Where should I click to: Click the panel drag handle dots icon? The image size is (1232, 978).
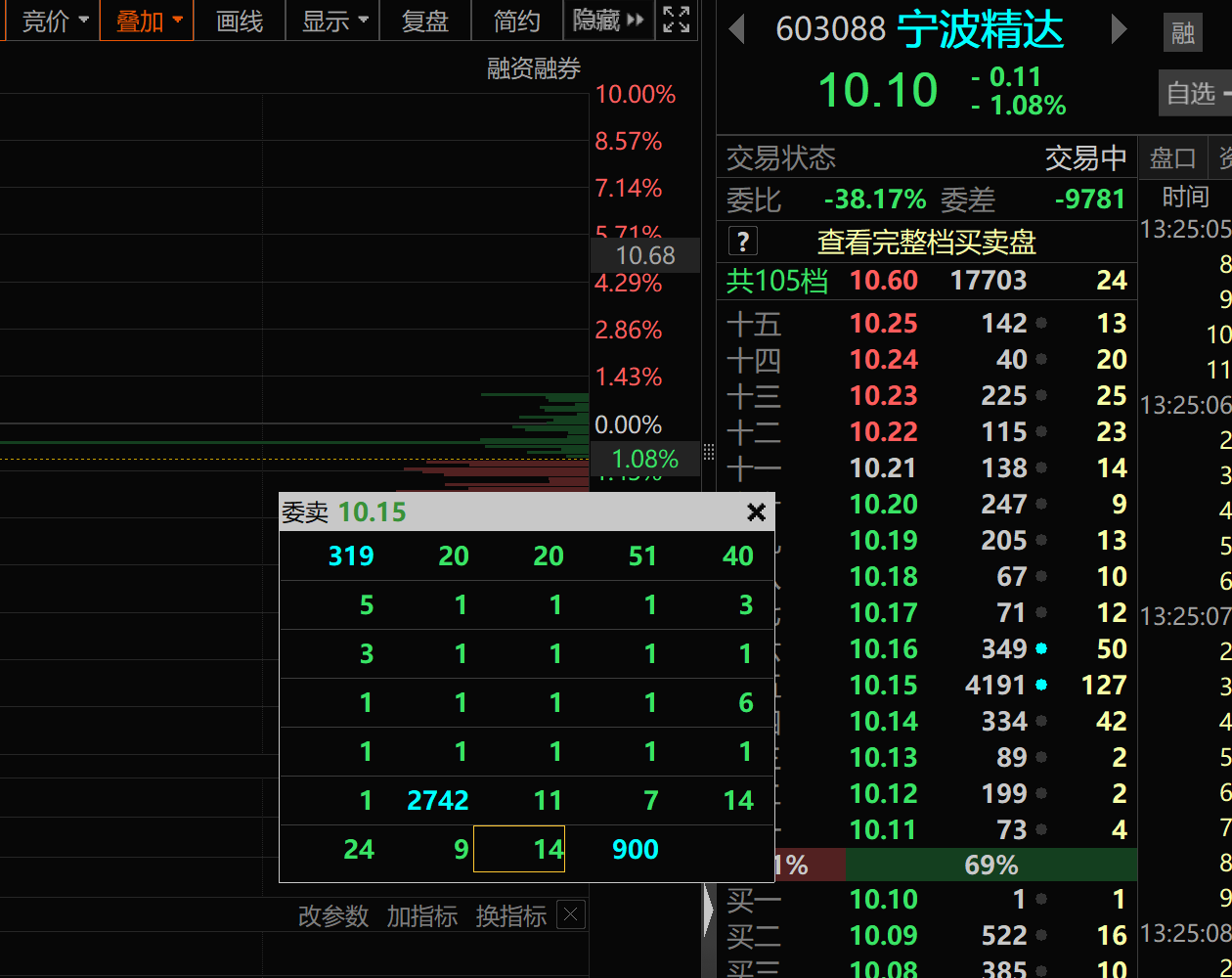click(709, 452)
